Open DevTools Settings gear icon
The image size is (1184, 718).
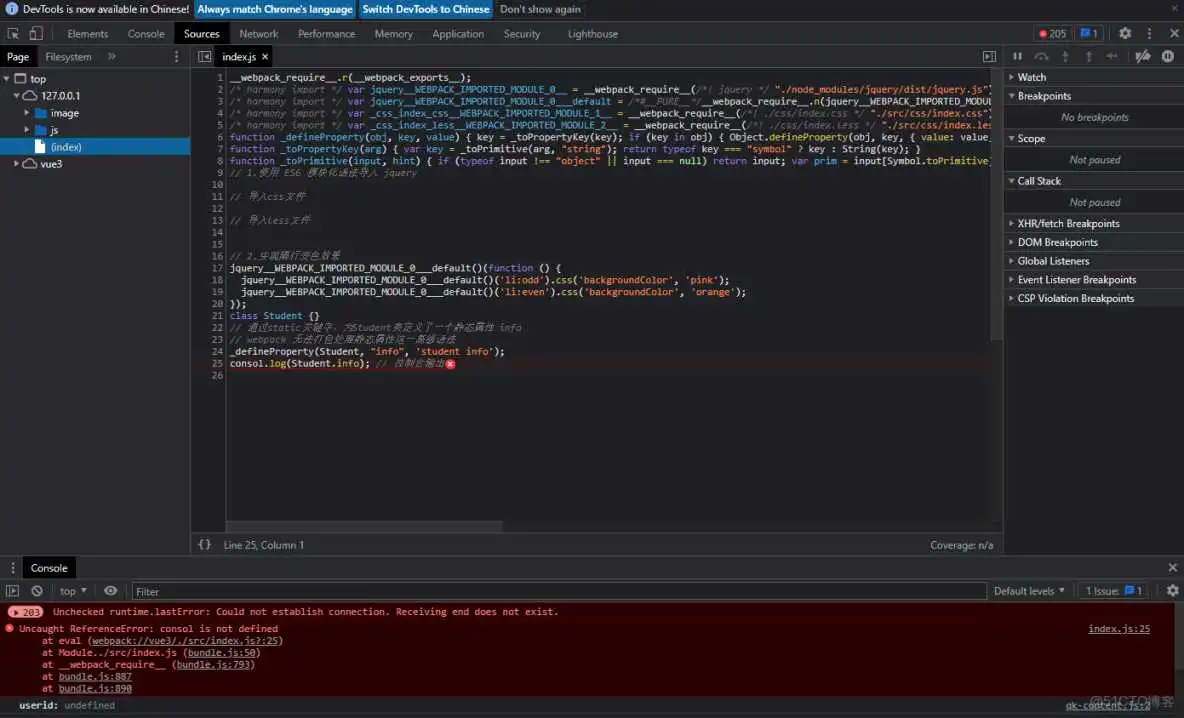click(x=1126, y=33)
